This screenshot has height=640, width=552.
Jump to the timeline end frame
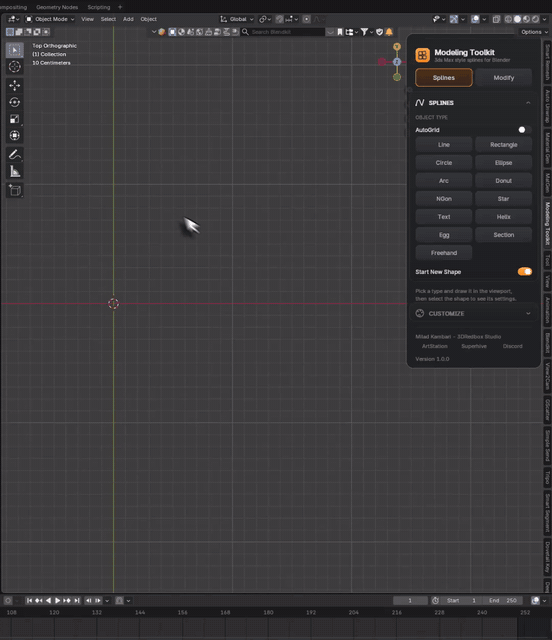coord(77,600)
